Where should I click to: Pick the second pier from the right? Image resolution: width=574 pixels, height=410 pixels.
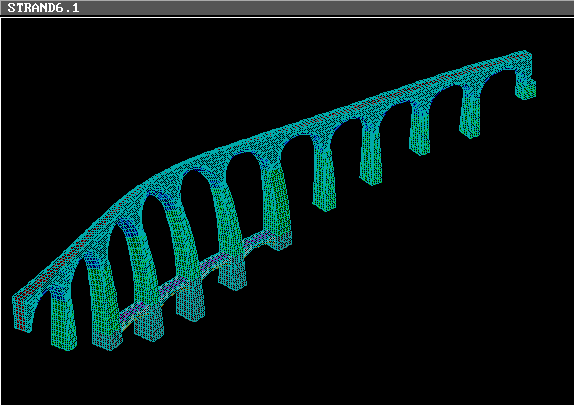[x=420, y=128]
